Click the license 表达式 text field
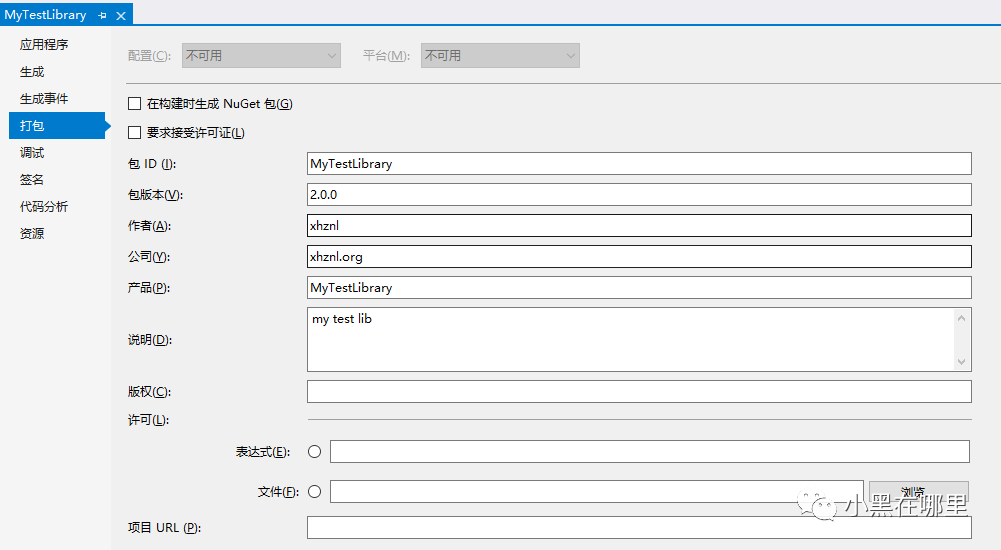Viewport: 1001px width, 550px height. tap(650, 452)
